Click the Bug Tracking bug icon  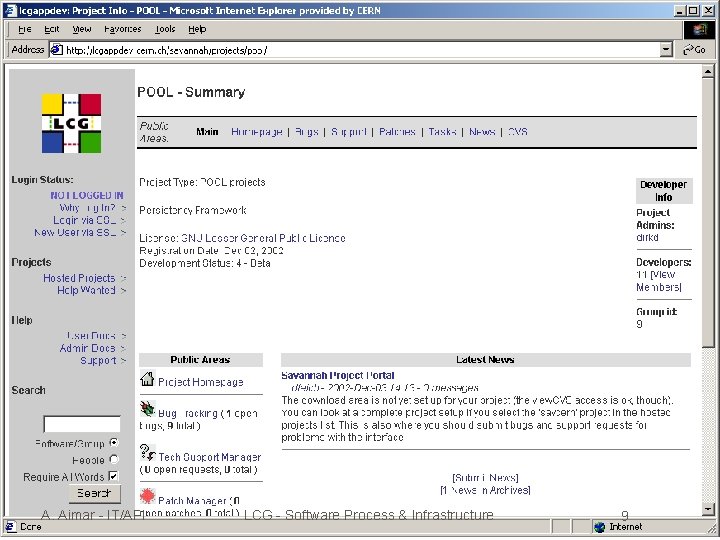tap(147, 408)
